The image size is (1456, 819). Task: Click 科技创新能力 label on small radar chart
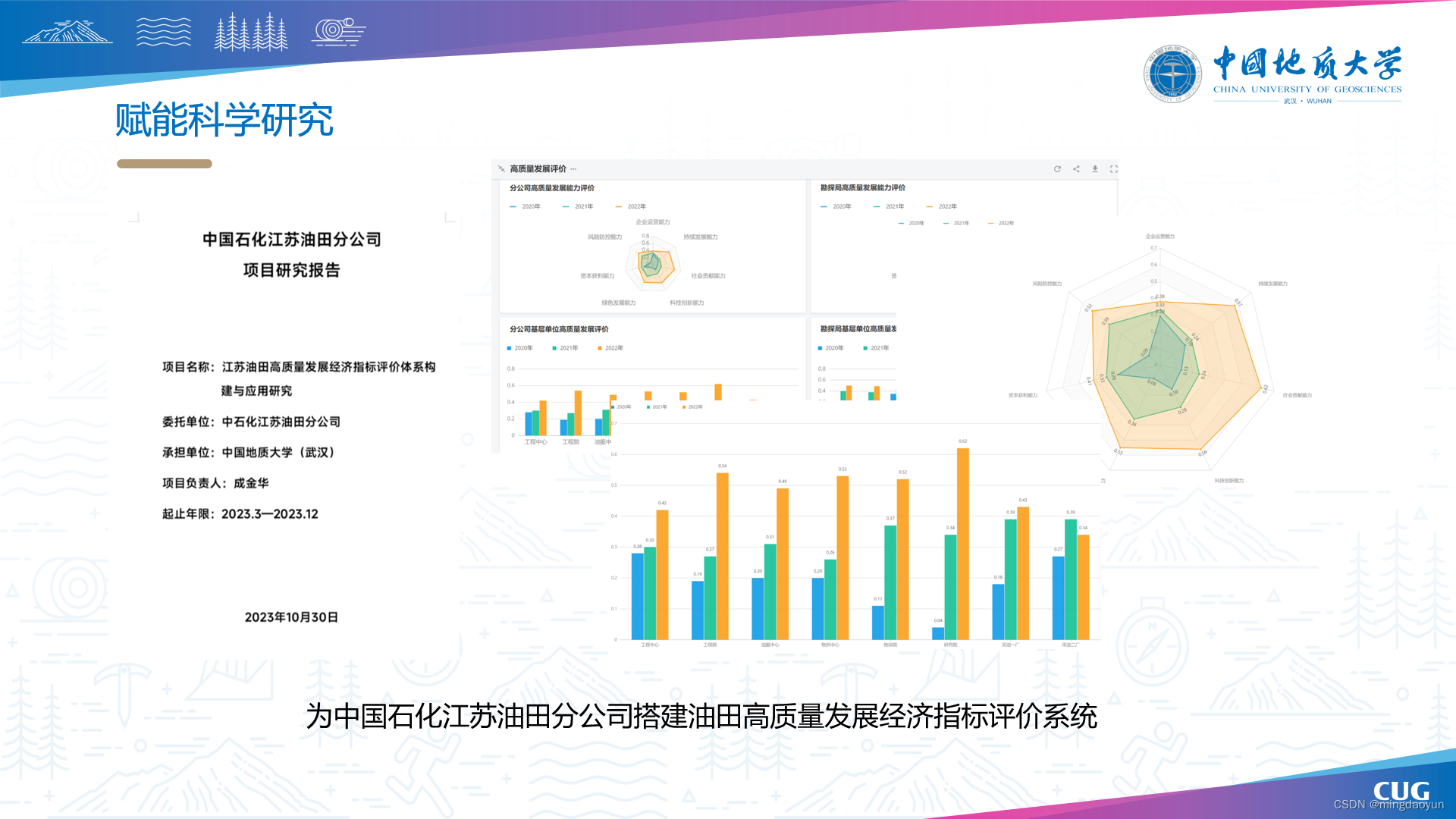pos(687,303)
